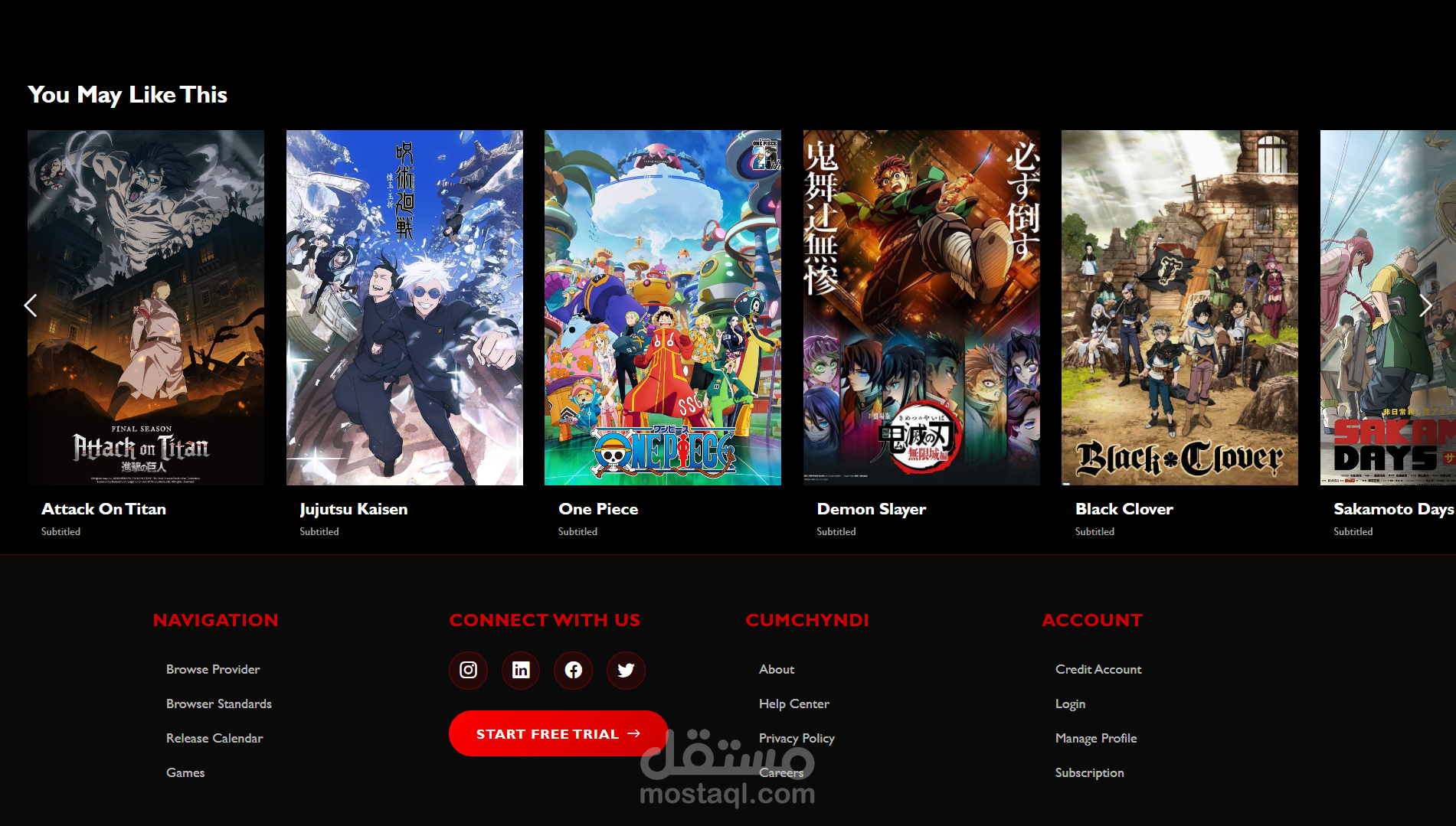The image size is (1456, 826).
Task: Open the Subscription footer link
Action: tap(1089, 772)
